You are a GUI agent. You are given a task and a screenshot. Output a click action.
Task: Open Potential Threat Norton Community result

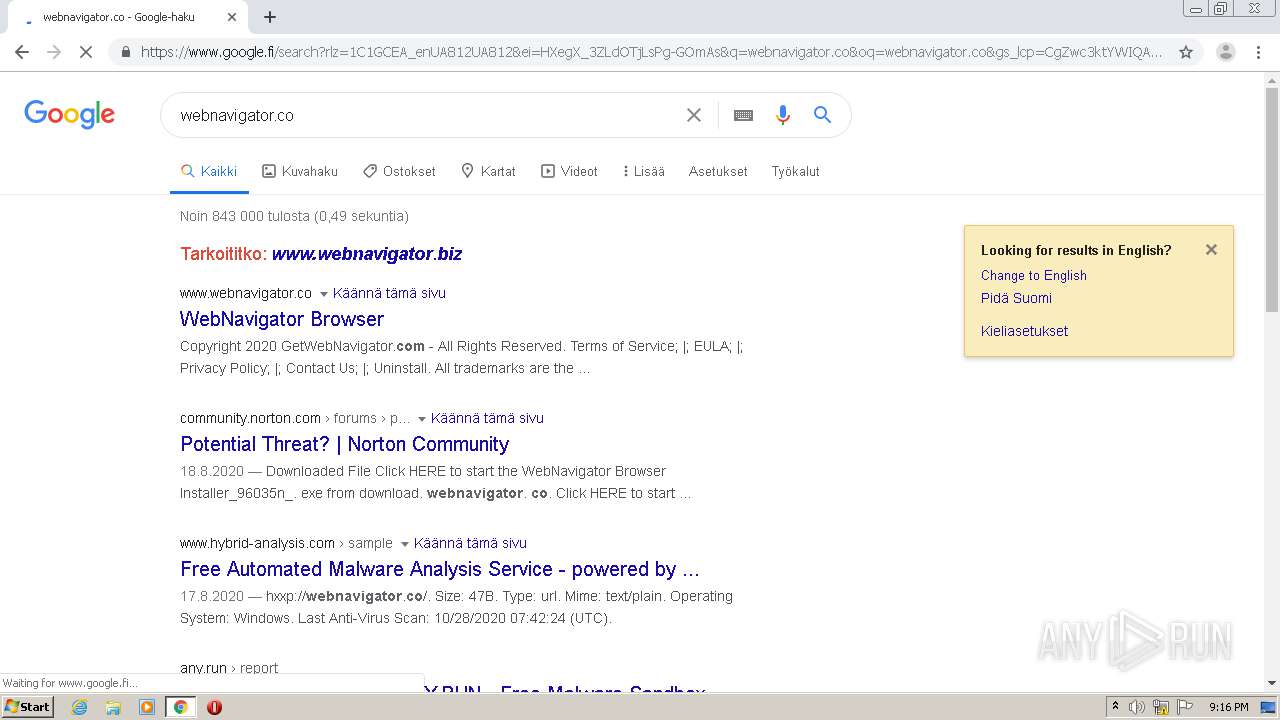[345, 444]
